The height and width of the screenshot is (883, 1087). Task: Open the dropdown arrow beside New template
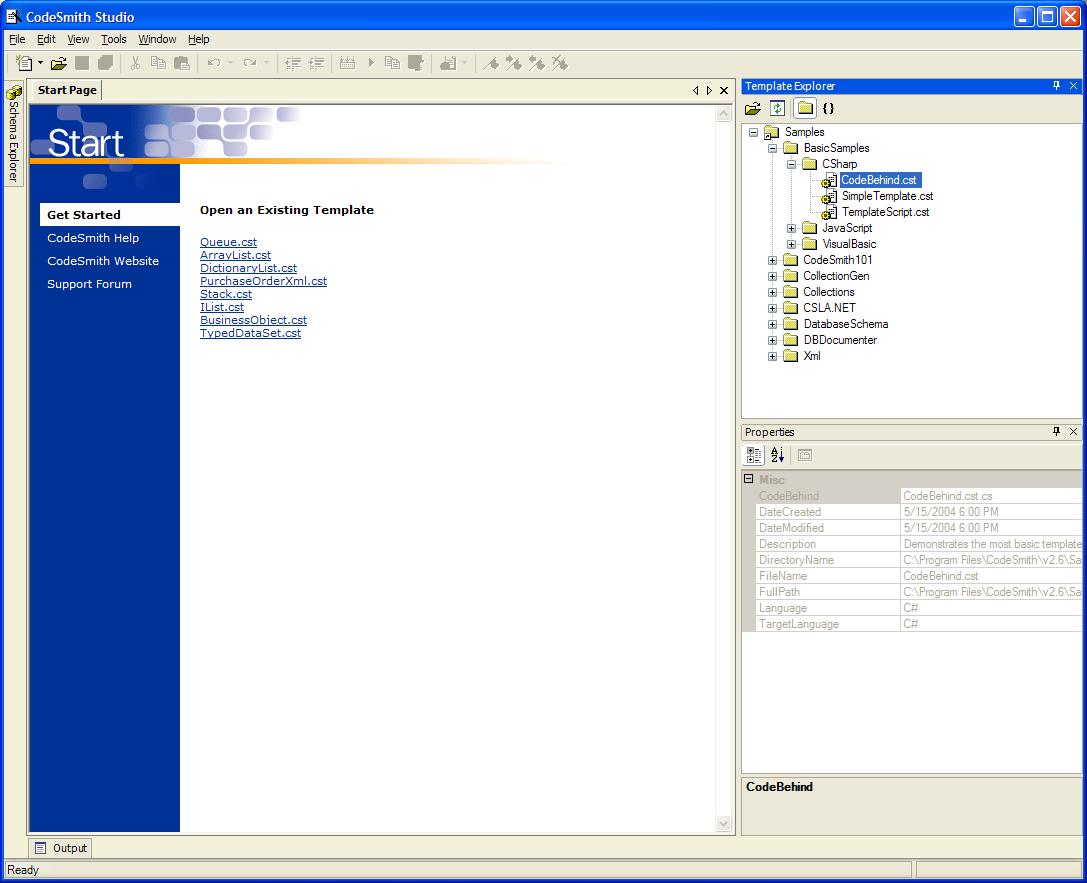pos(40,64)
